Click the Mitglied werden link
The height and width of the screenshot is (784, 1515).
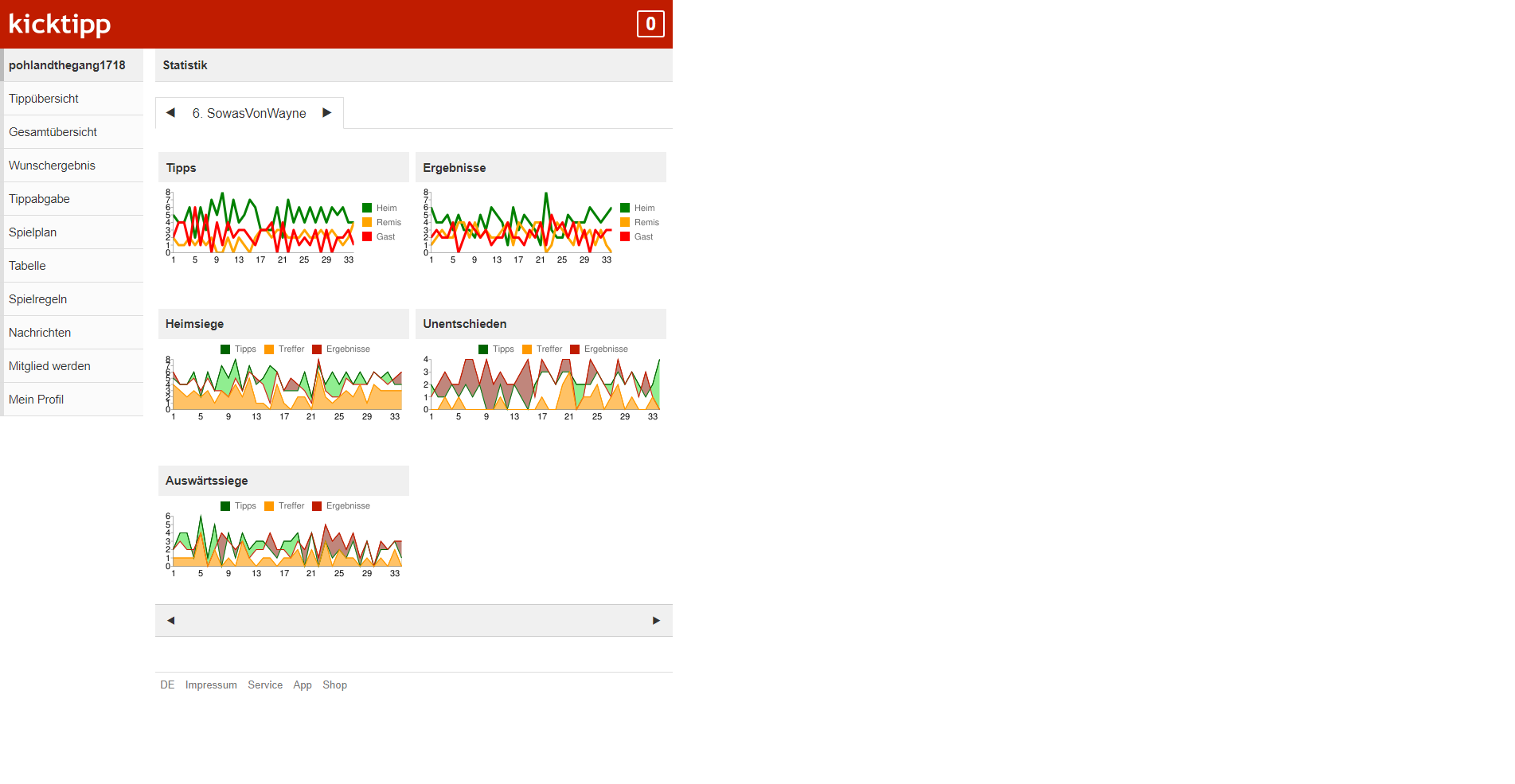coord(49,366)
